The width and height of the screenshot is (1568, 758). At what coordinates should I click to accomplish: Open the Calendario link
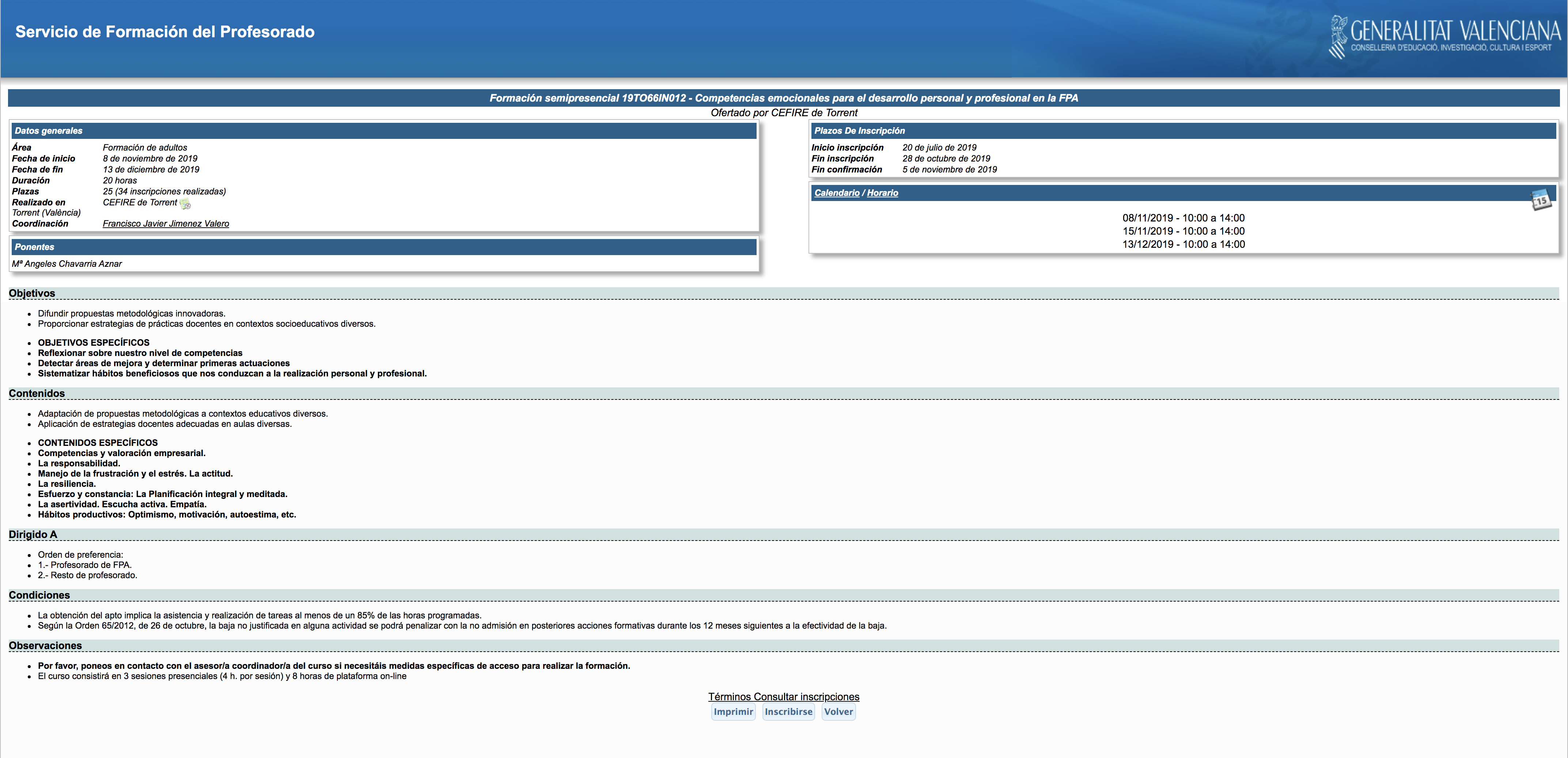(x=836, y=193)
